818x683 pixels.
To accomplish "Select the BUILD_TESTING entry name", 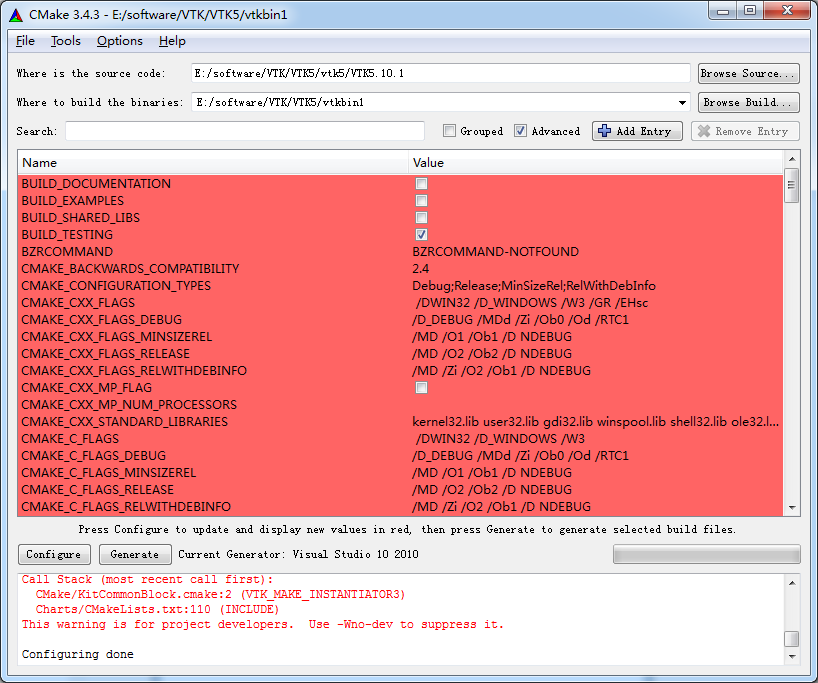I will tap(67, 235).
